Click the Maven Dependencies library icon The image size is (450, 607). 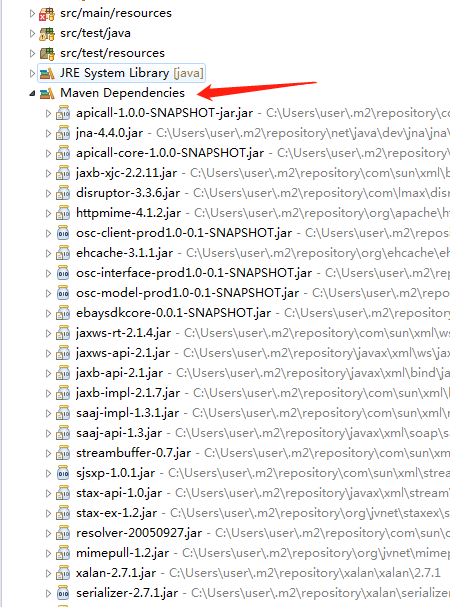[x=47, y=93]
